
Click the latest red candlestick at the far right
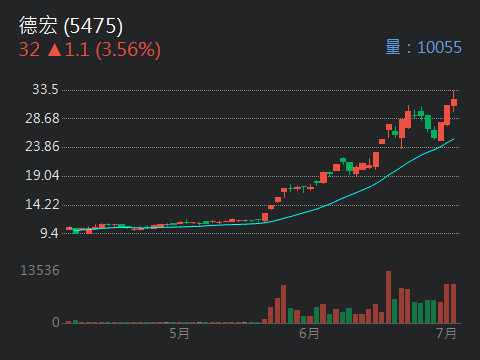click(454, 102)
